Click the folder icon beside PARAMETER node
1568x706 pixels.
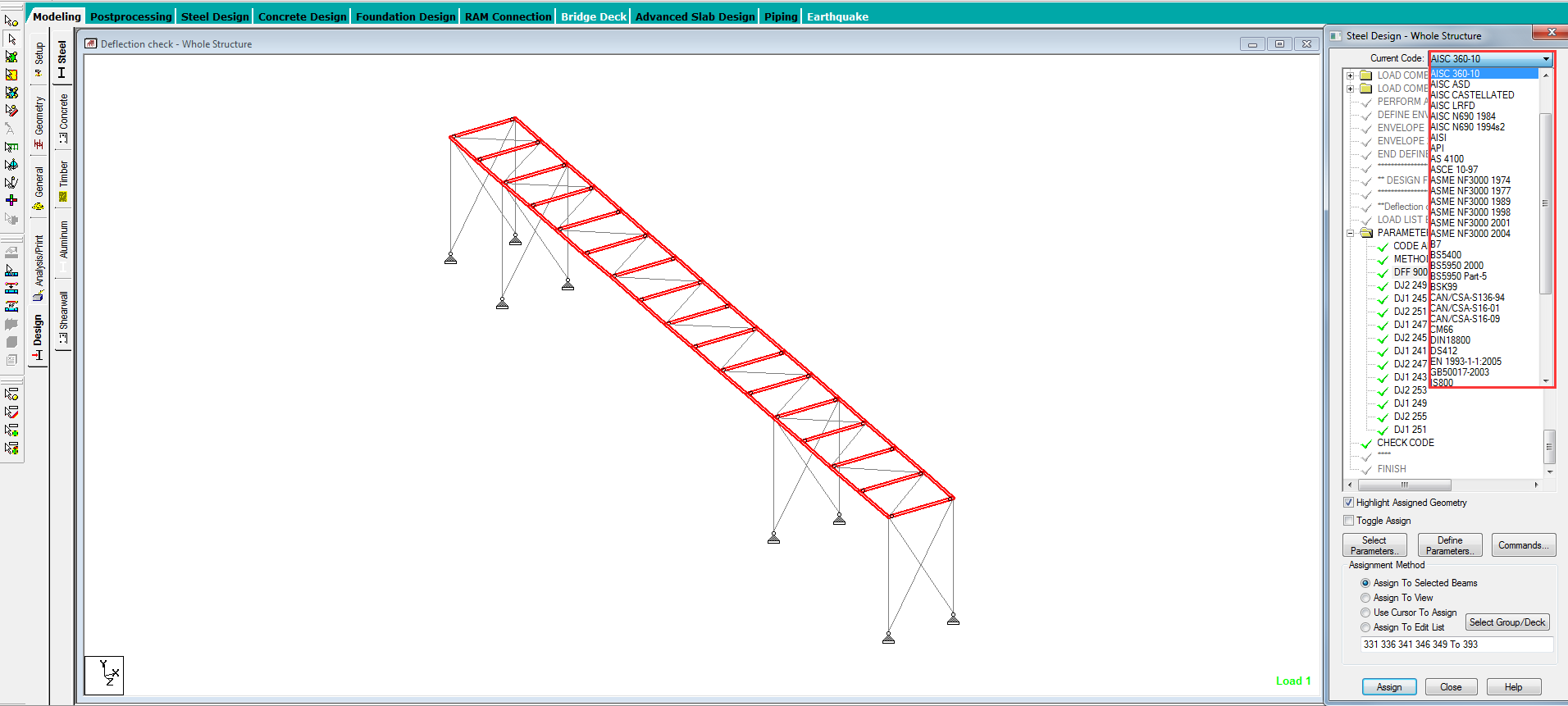[x=1366, y=233]
